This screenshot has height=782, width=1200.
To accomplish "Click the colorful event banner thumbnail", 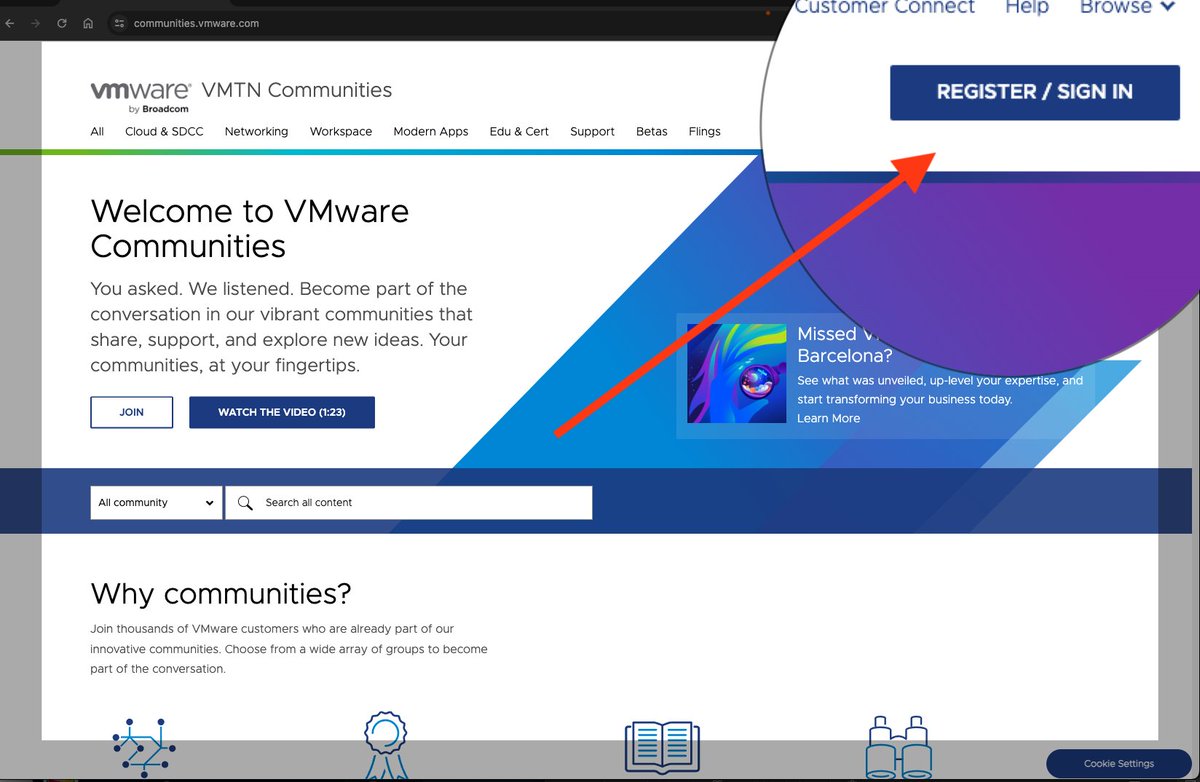I will [x=736, y=372].
